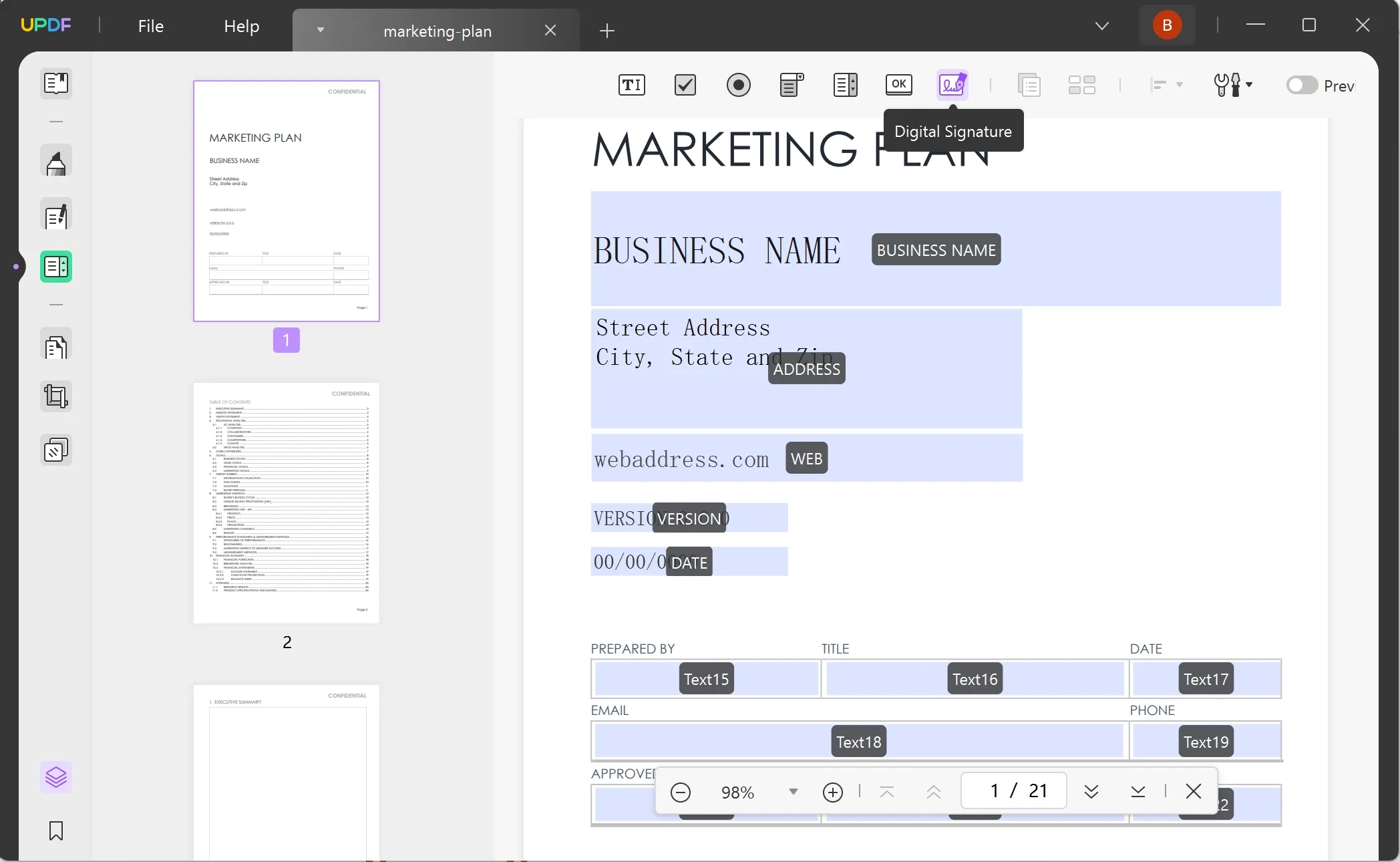Select the Push Button tool icon
This screenshot has height=862, width=1400.
(x=898, y=85)
